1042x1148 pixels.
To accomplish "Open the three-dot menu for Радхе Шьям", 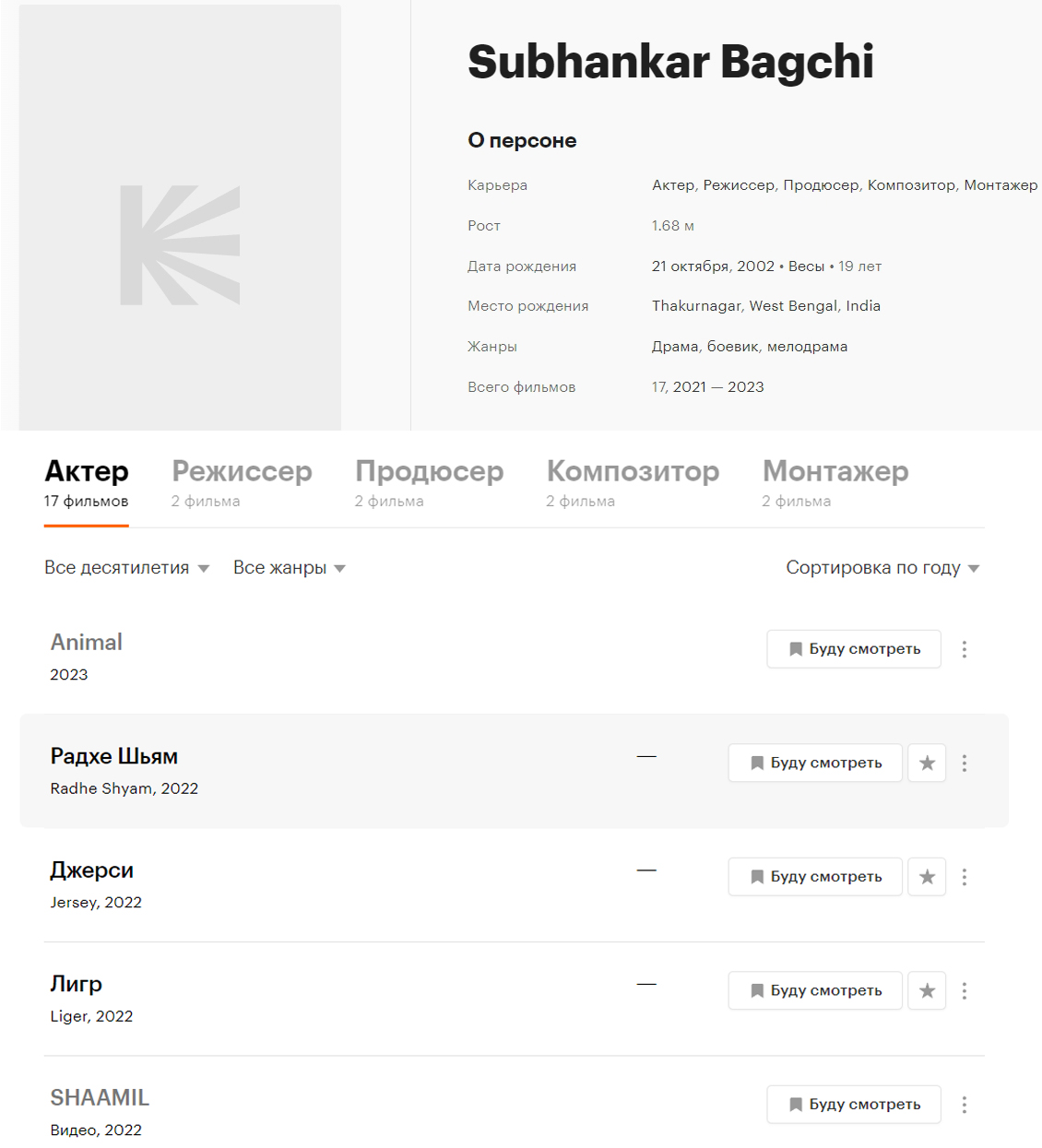I will [x=965, y=763].
